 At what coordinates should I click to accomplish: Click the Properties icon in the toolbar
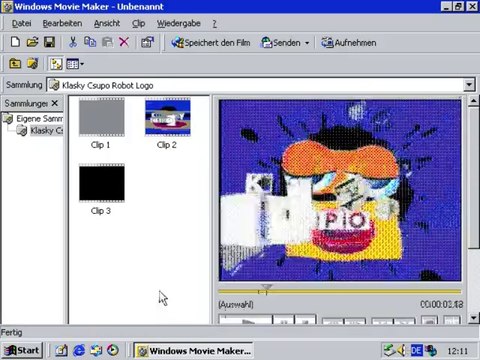[x=147, y=42]
